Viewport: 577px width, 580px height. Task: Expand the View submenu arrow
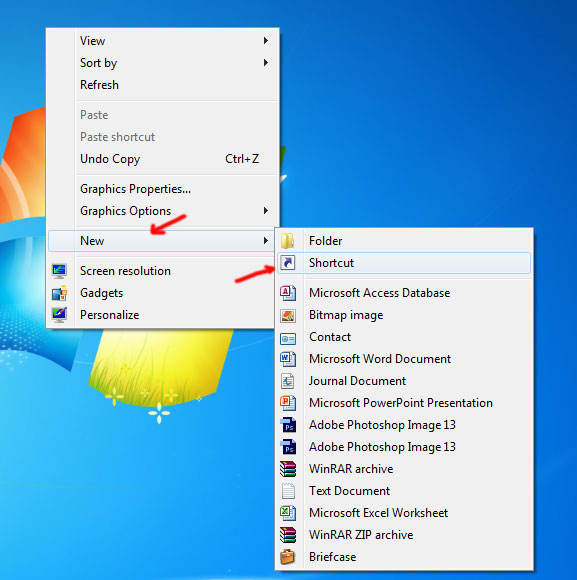(x=266, y=41)
